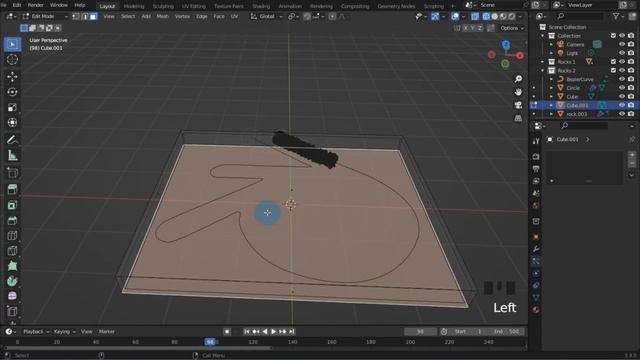
Task: Enable vertex select mode
Action: (x=76, y=16)
